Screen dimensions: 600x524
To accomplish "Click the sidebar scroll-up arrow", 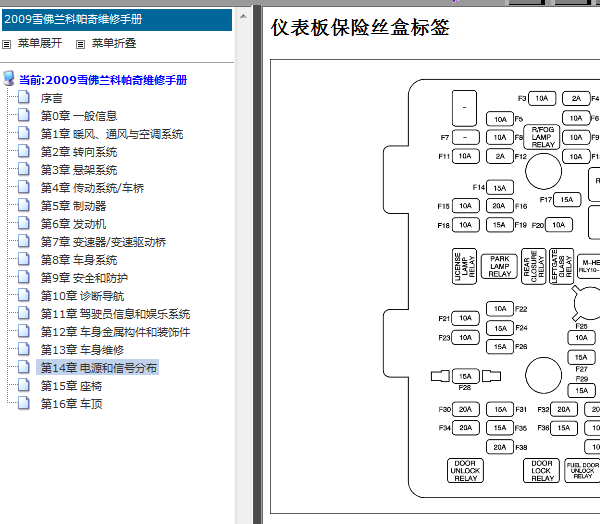I will click(x=243, y=16).
